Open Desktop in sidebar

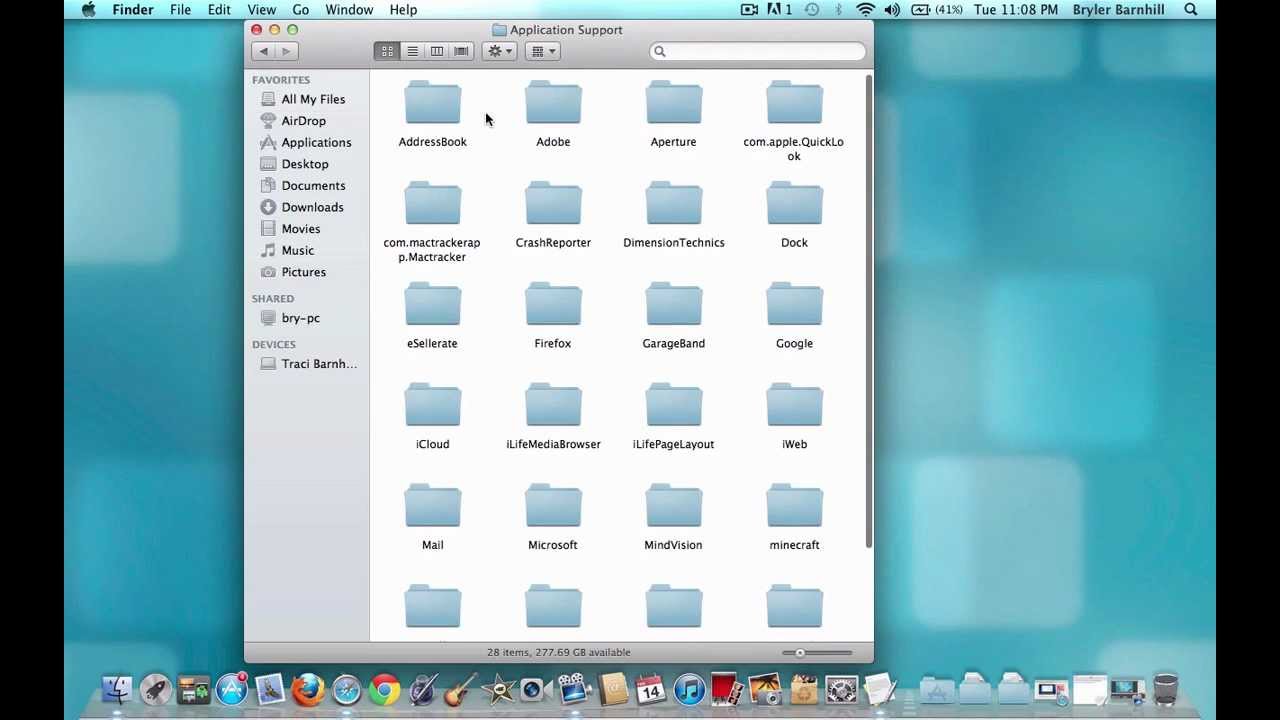(307, 164)
